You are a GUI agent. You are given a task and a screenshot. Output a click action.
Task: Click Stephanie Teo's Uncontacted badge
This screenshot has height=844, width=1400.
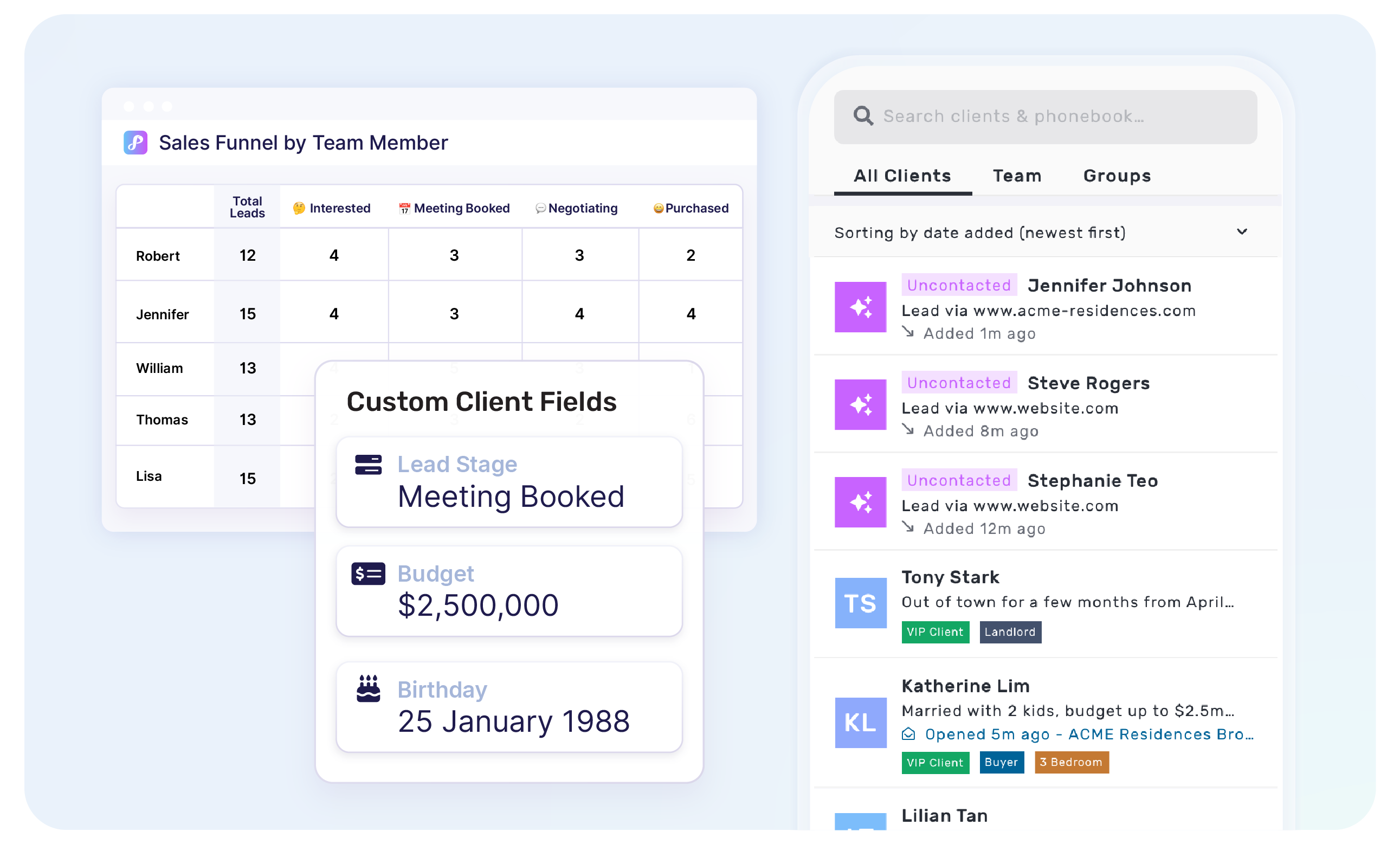pyautogui.click(x=959, y=480)
